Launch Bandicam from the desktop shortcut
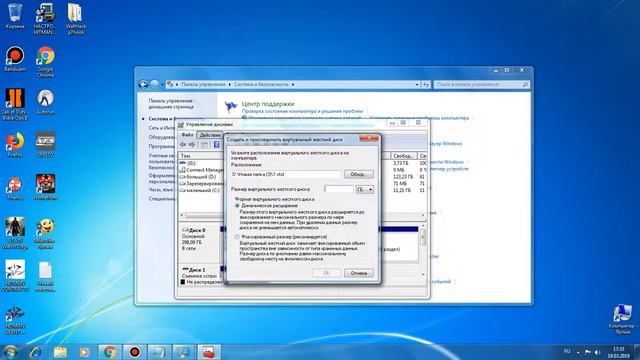The height and width of the screenshot is (360, 640). pos(15,59)
